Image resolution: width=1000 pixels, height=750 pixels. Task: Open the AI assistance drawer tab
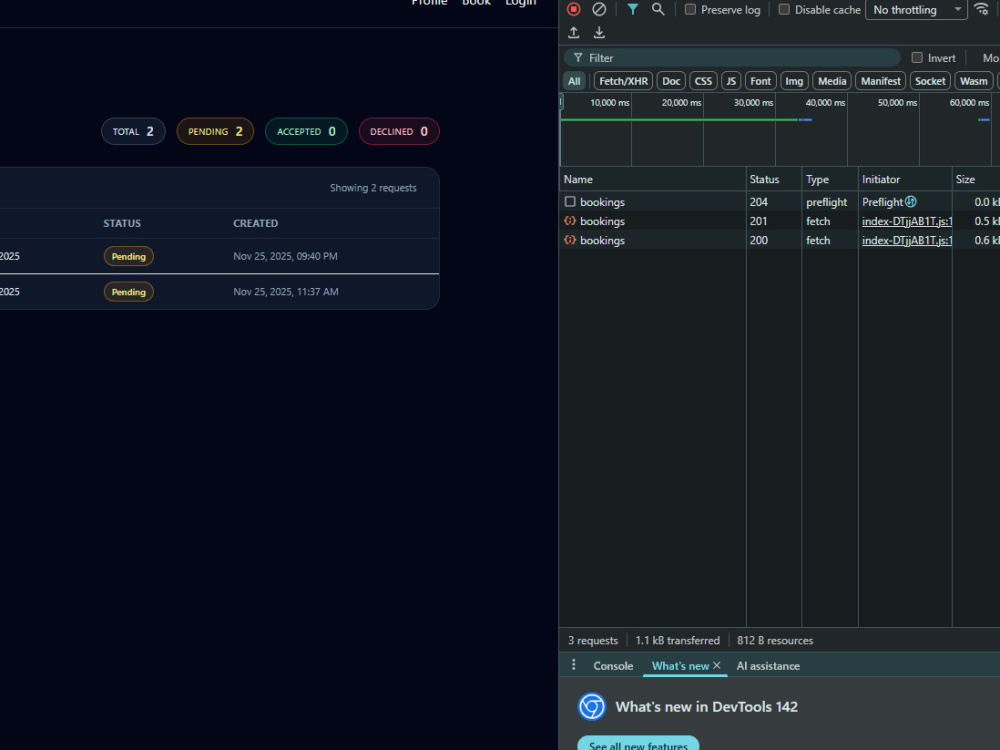click(x=768, y=666)
